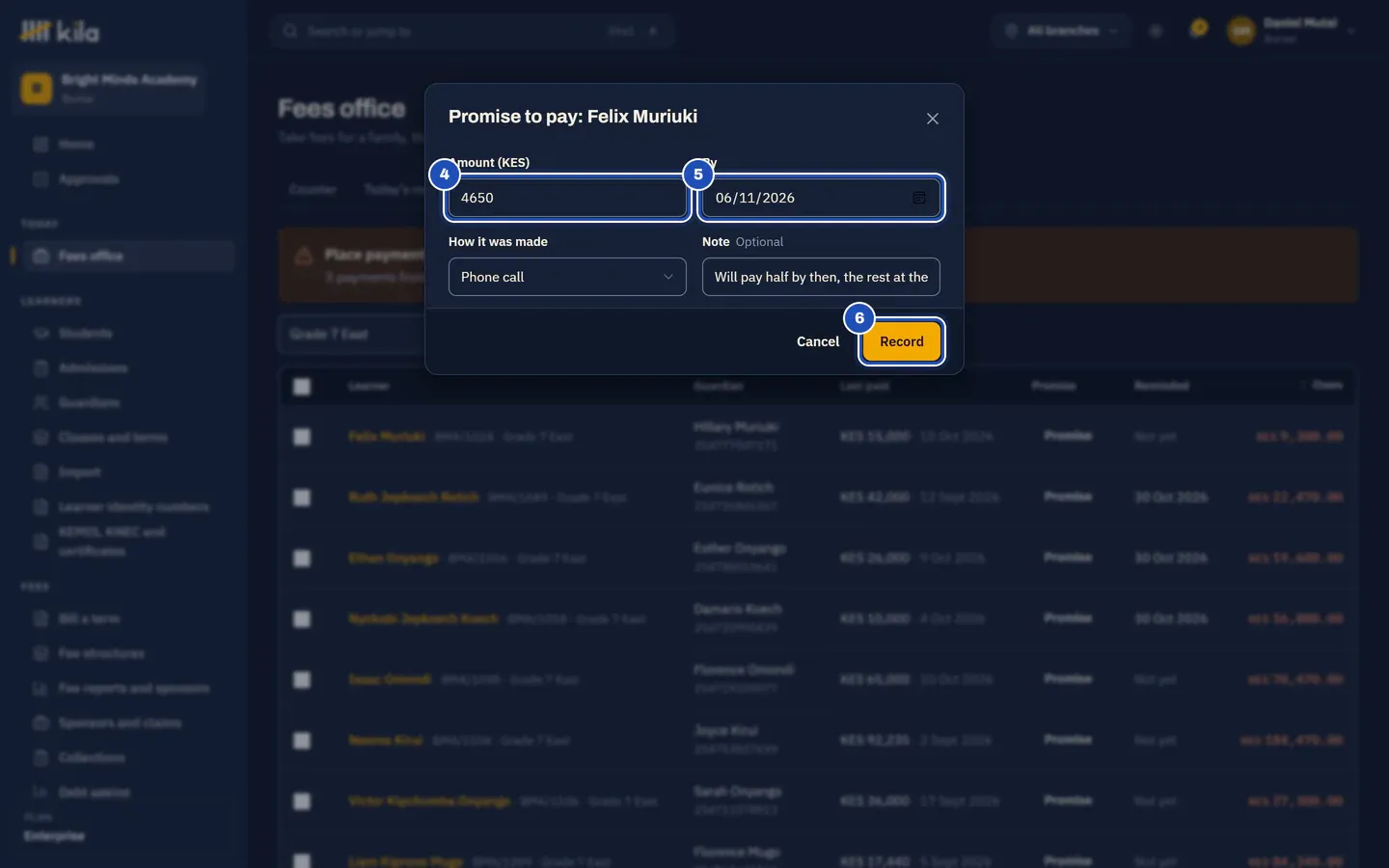Select the dialog title 'Promise to pay: Felix Muriuki'
The height and width of the screenshot is (868, 1389).
coord(573,117)
